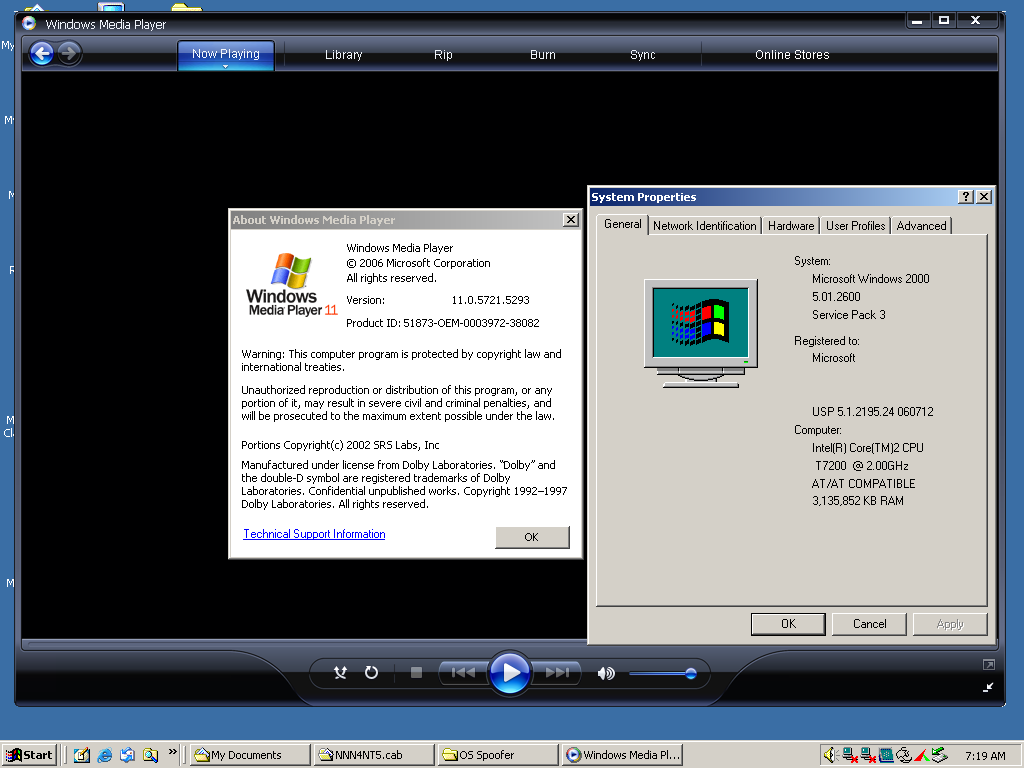Start playback with the Play button
1024x768 pixels.
pyautogui.click(x=509, y=672)
